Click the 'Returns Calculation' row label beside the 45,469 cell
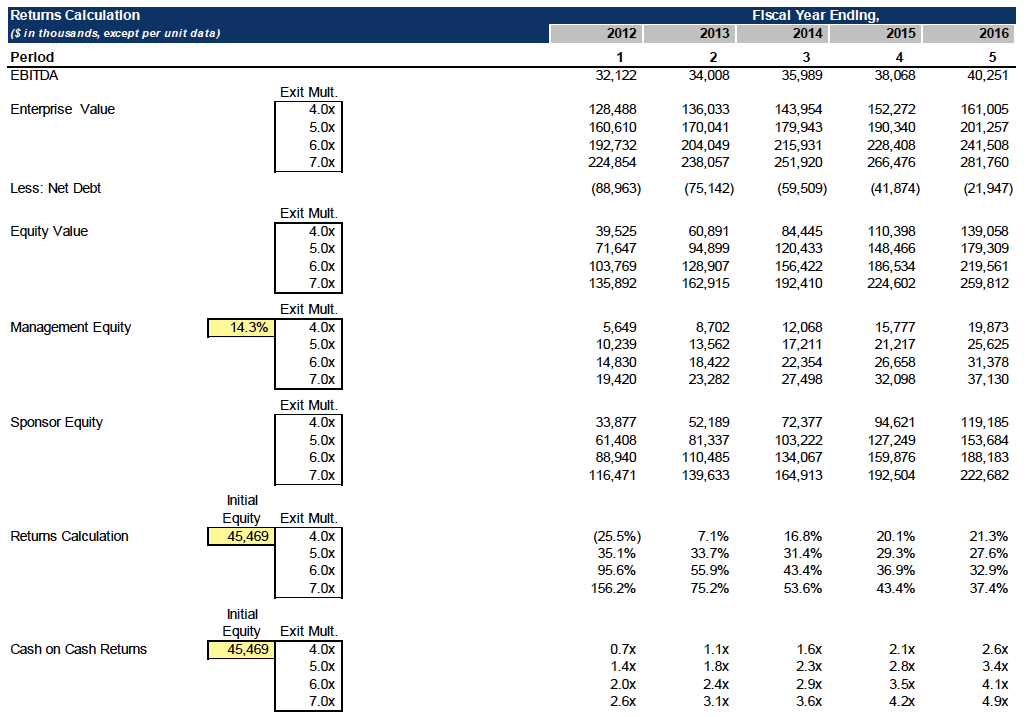The image size is (1033, 717). click(x=69, y=536)
